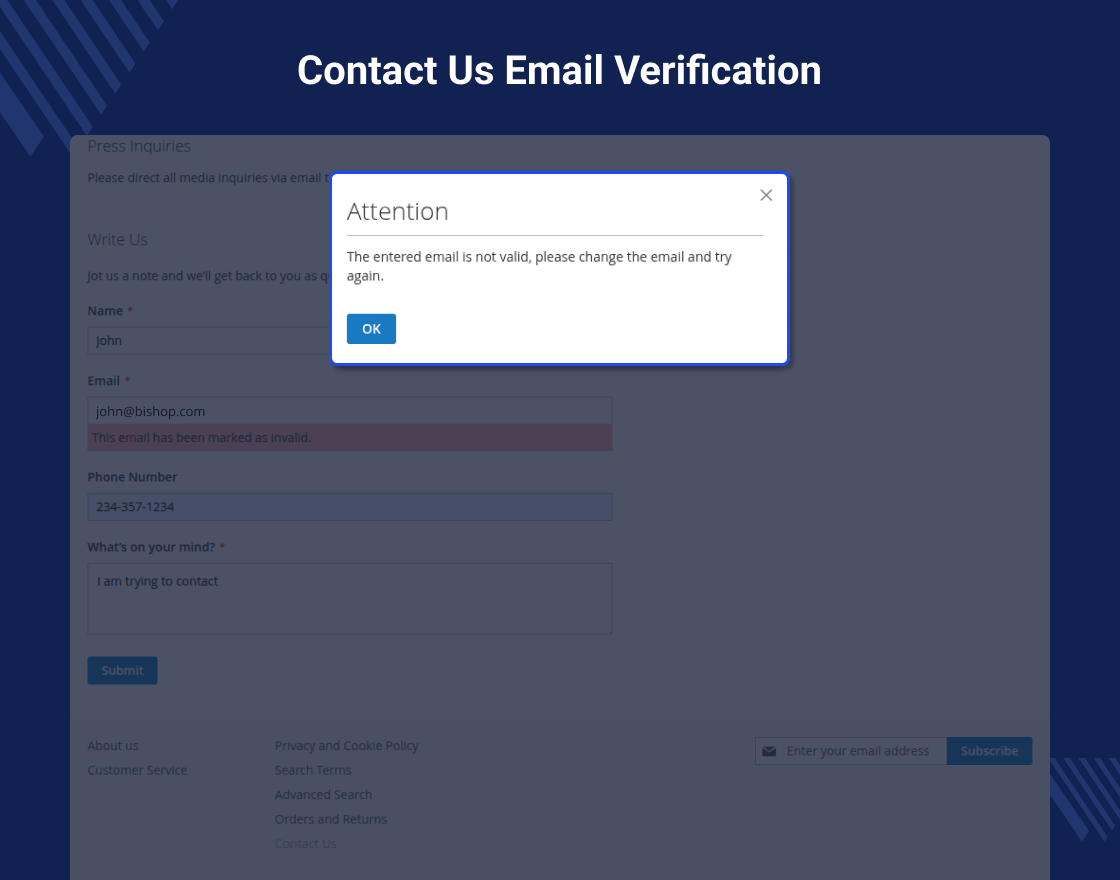Click the envelope icon in newsletter field
1120x880 pixels.
[x=769, y=751]
